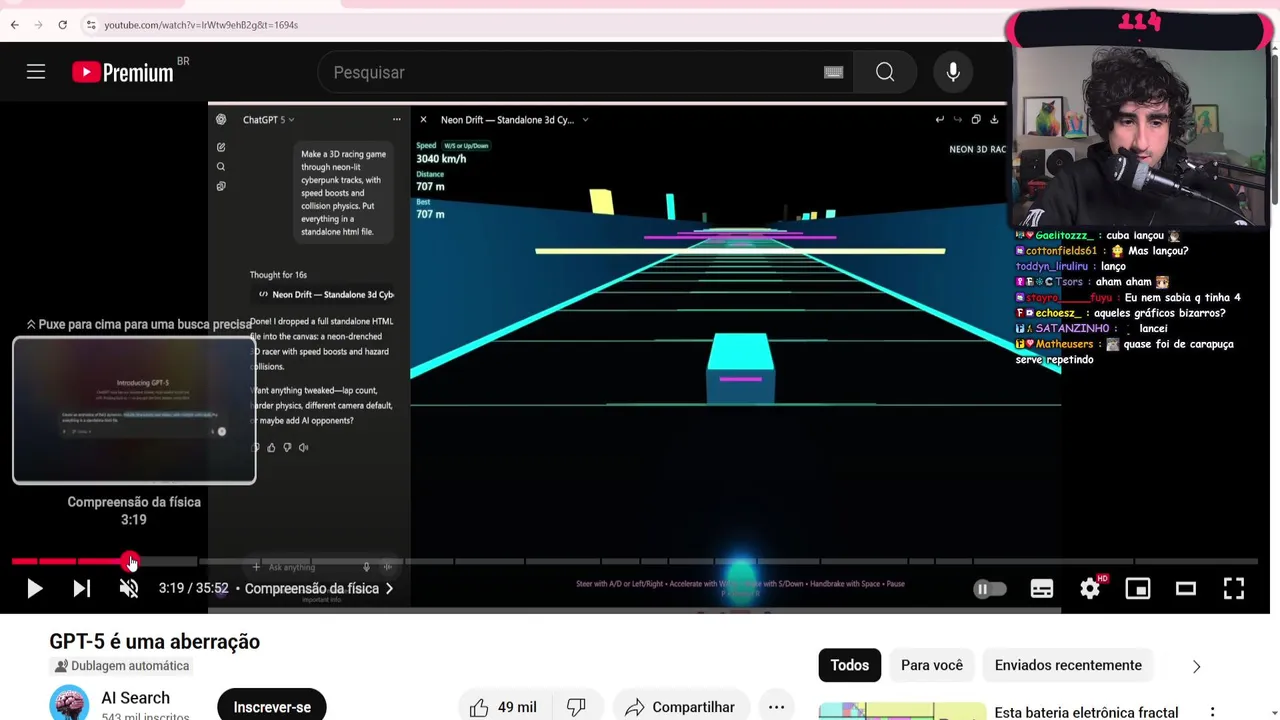Image resolution: width=1280 pixels, height=720 pixels.
Task: Dislike the video
Action: tap(576, 707)
